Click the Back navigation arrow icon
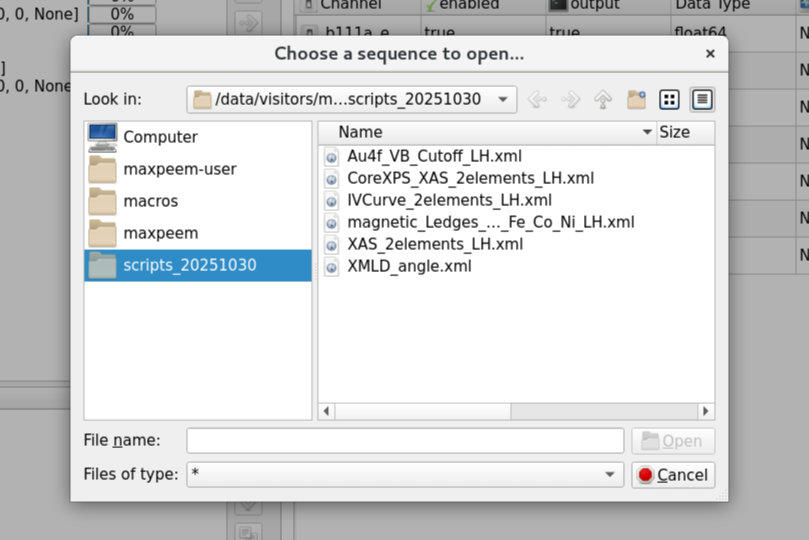 (537, 99)
